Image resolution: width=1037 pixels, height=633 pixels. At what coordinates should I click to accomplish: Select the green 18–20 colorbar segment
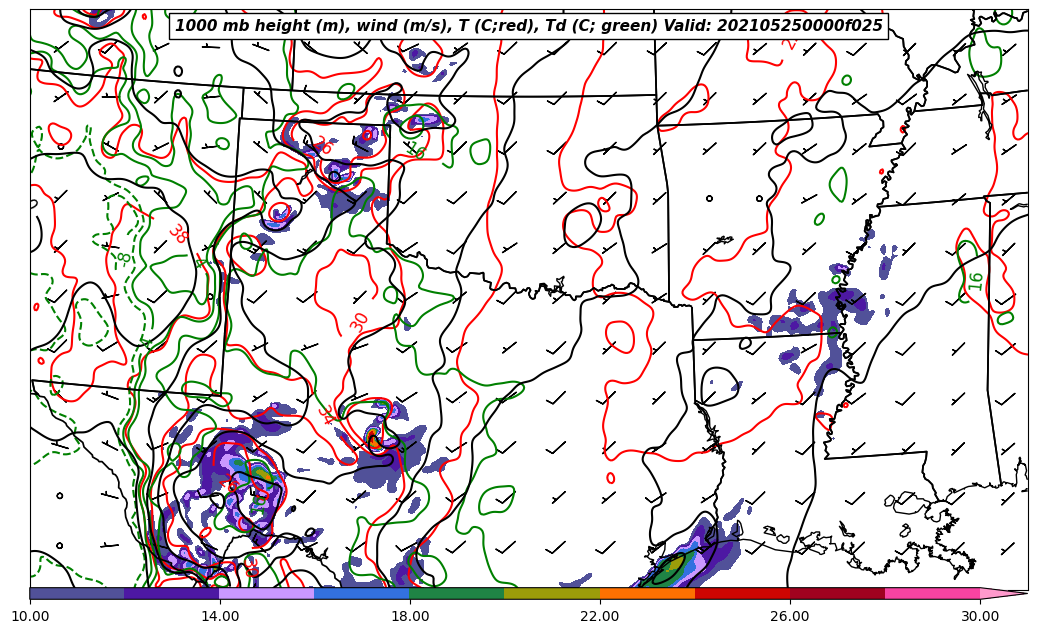[x=457, y=593]
